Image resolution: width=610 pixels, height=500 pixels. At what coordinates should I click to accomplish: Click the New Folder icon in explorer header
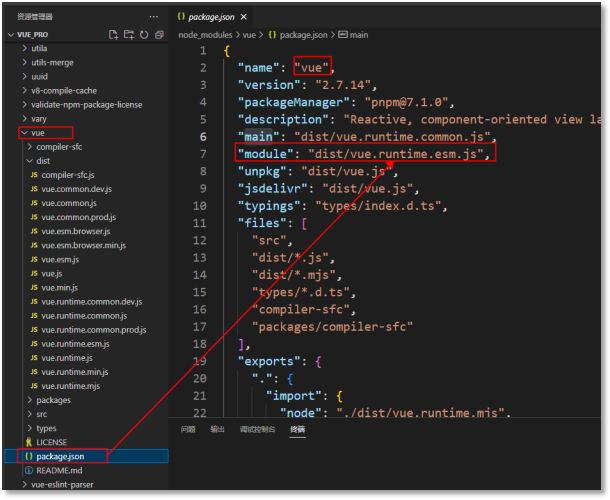[x=128, y=35]
